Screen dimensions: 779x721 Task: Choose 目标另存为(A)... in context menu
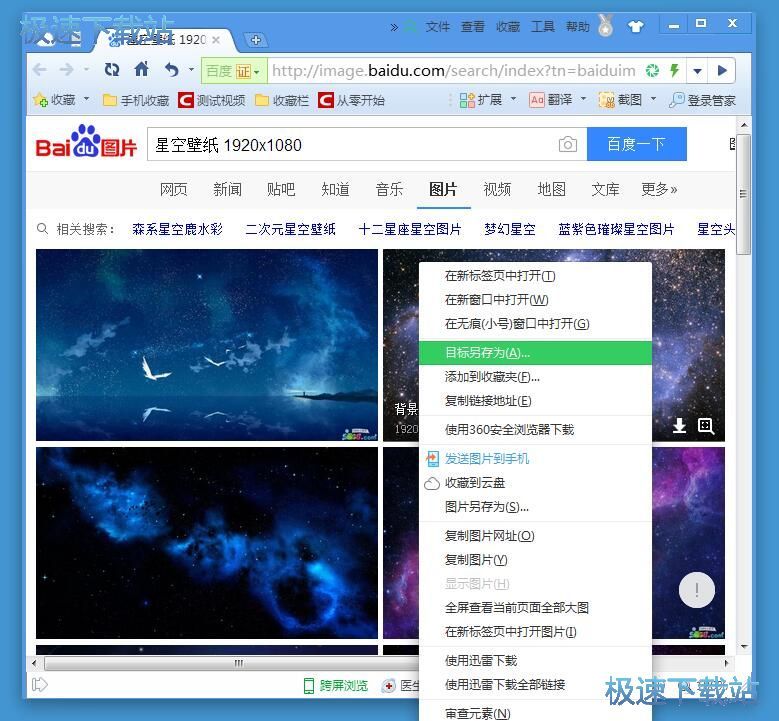click(536, 353)
